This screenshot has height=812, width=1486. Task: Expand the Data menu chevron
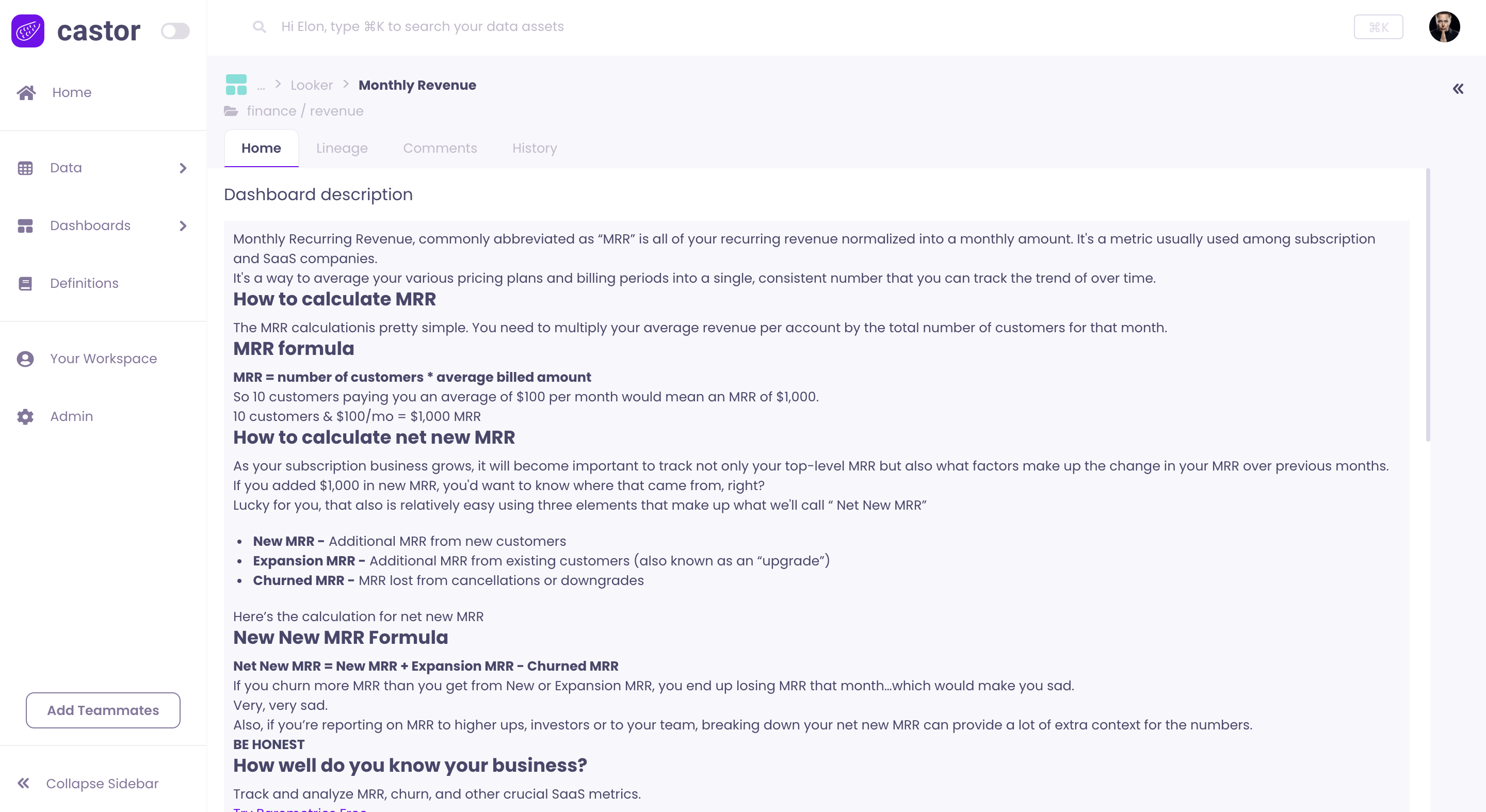tap(183, 168)
